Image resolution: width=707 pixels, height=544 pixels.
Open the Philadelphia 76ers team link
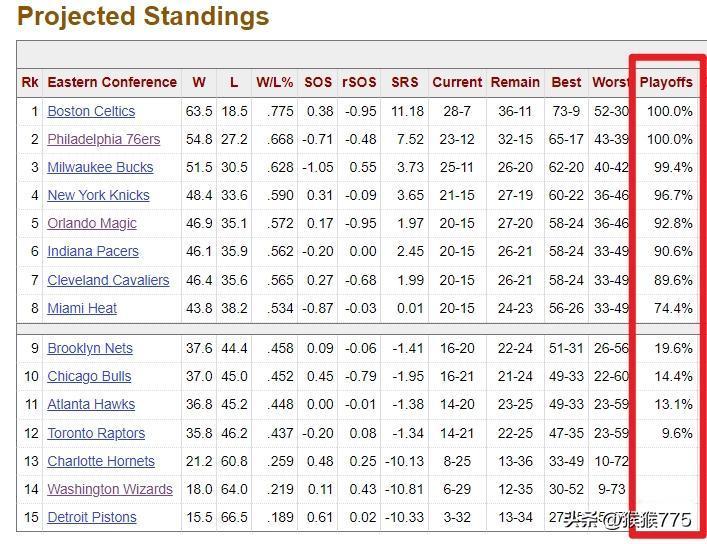[104, 139]
